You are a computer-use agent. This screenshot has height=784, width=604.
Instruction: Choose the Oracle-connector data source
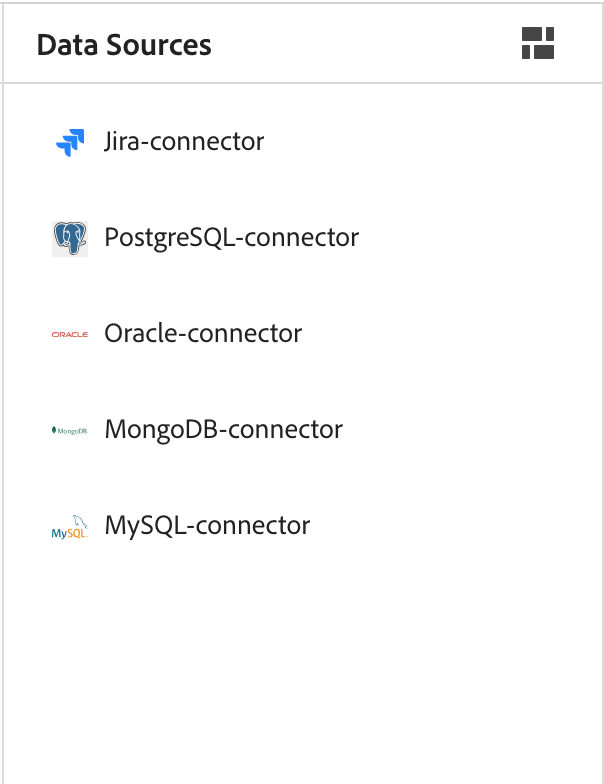click(x=203, y=334)
